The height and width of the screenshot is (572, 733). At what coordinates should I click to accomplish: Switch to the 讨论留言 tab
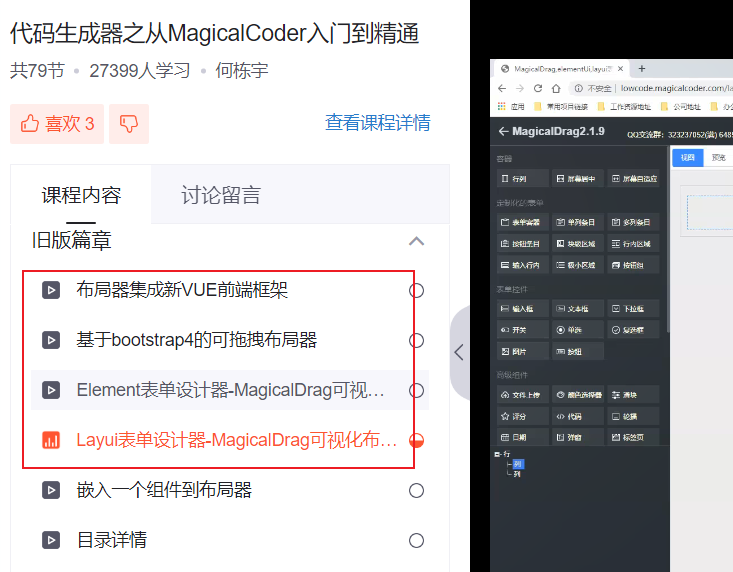(x=221, y=195)
